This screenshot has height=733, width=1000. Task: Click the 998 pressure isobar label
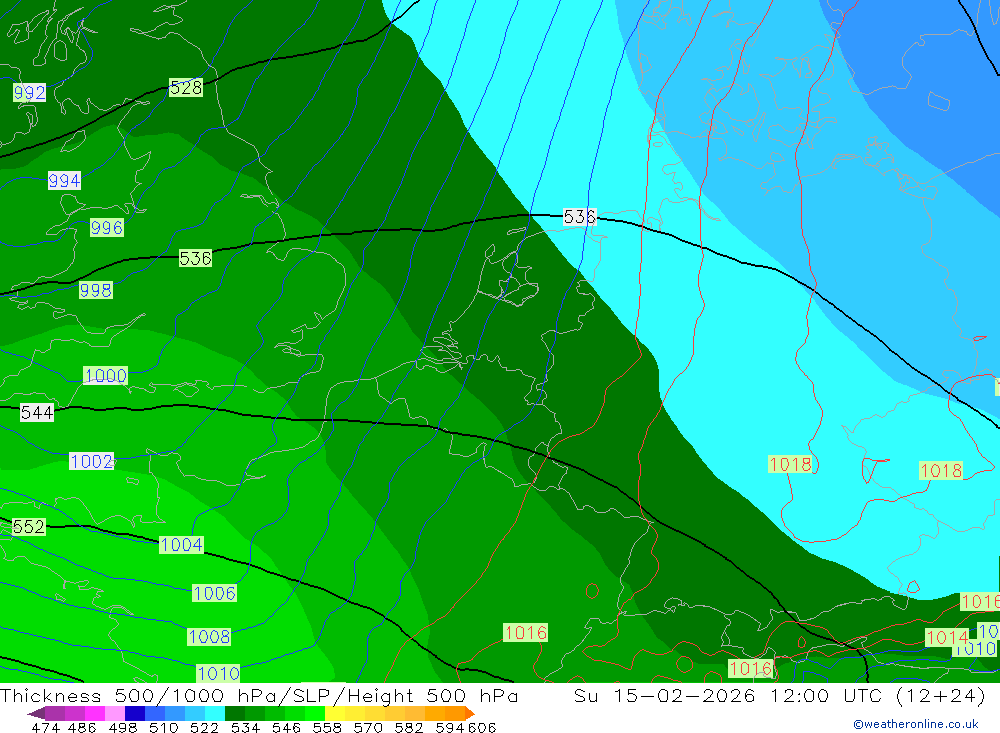[x=96, y=290]
